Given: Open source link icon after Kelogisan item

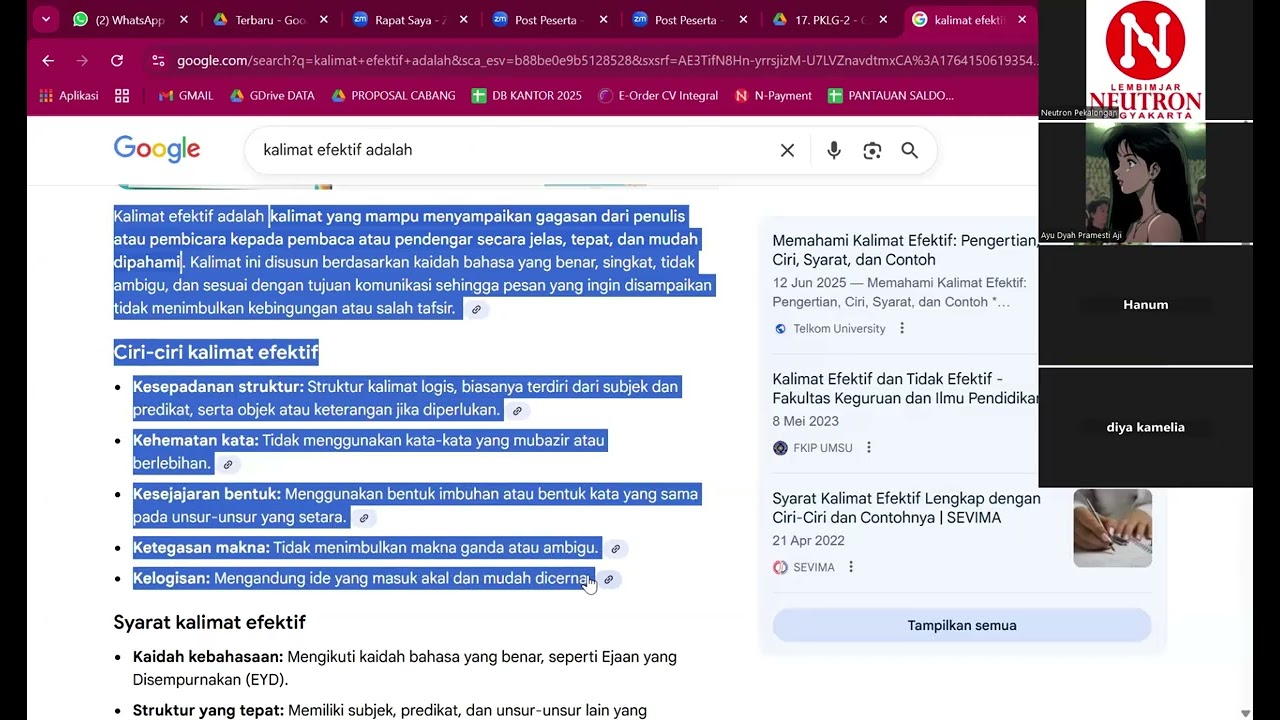Looking at the screenshot, I should tap(608, 579).
